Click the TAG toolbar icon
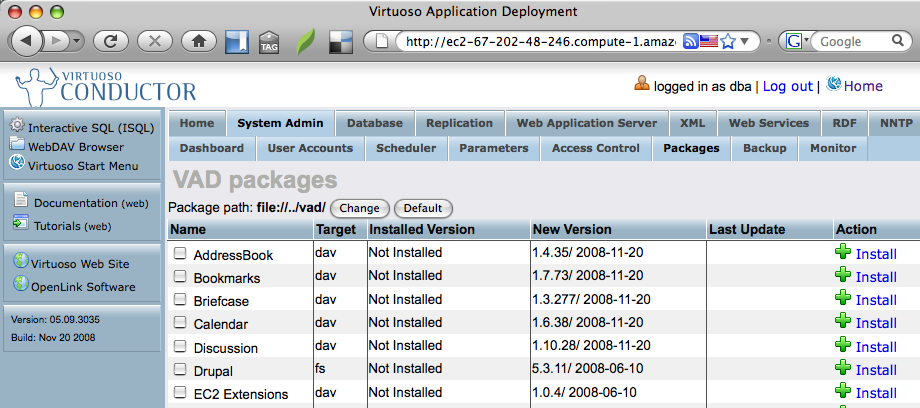Image resolution: width=920 pixels, height=408 pixels. 269,42
